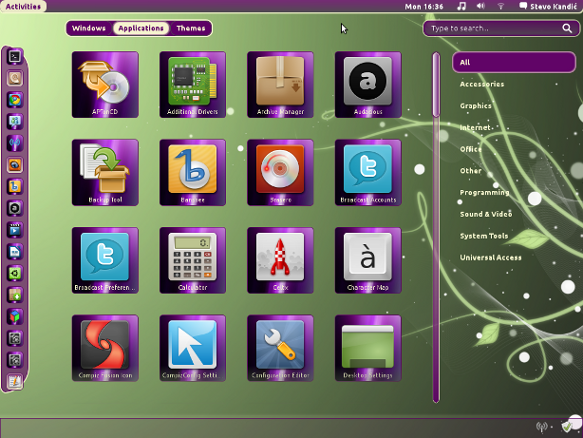Open Desktop Settings
This screenshot has width=583, height=438.
pyautogui.click(x=368, y=348)
